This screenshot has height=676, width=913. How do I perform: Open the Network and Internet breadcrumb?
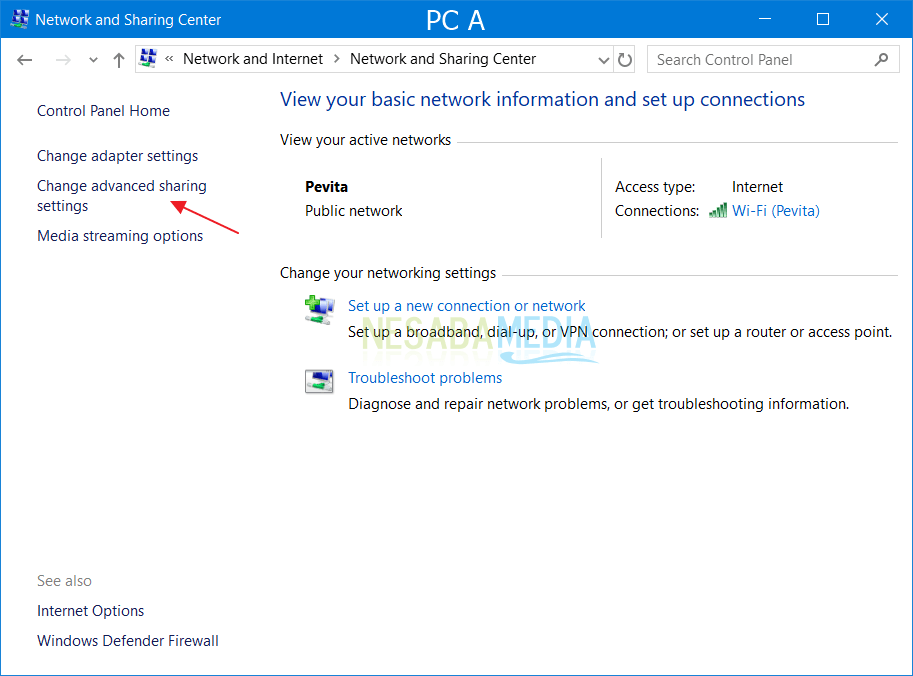pyautogui.click(x=252, y=59)
